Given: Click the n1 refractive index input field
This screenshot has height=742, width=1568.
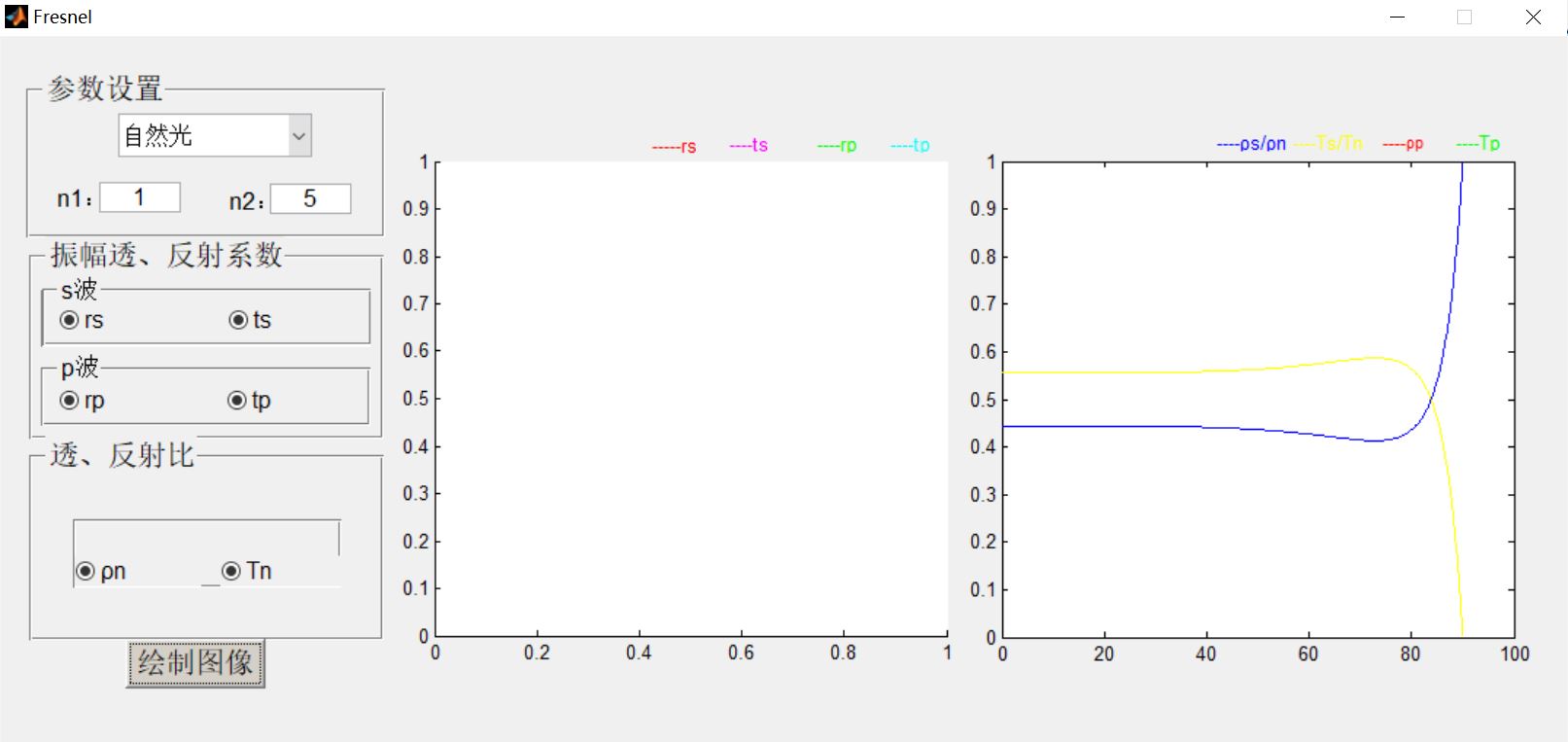Looking at the screenshot, I should (x=140, y=197).
